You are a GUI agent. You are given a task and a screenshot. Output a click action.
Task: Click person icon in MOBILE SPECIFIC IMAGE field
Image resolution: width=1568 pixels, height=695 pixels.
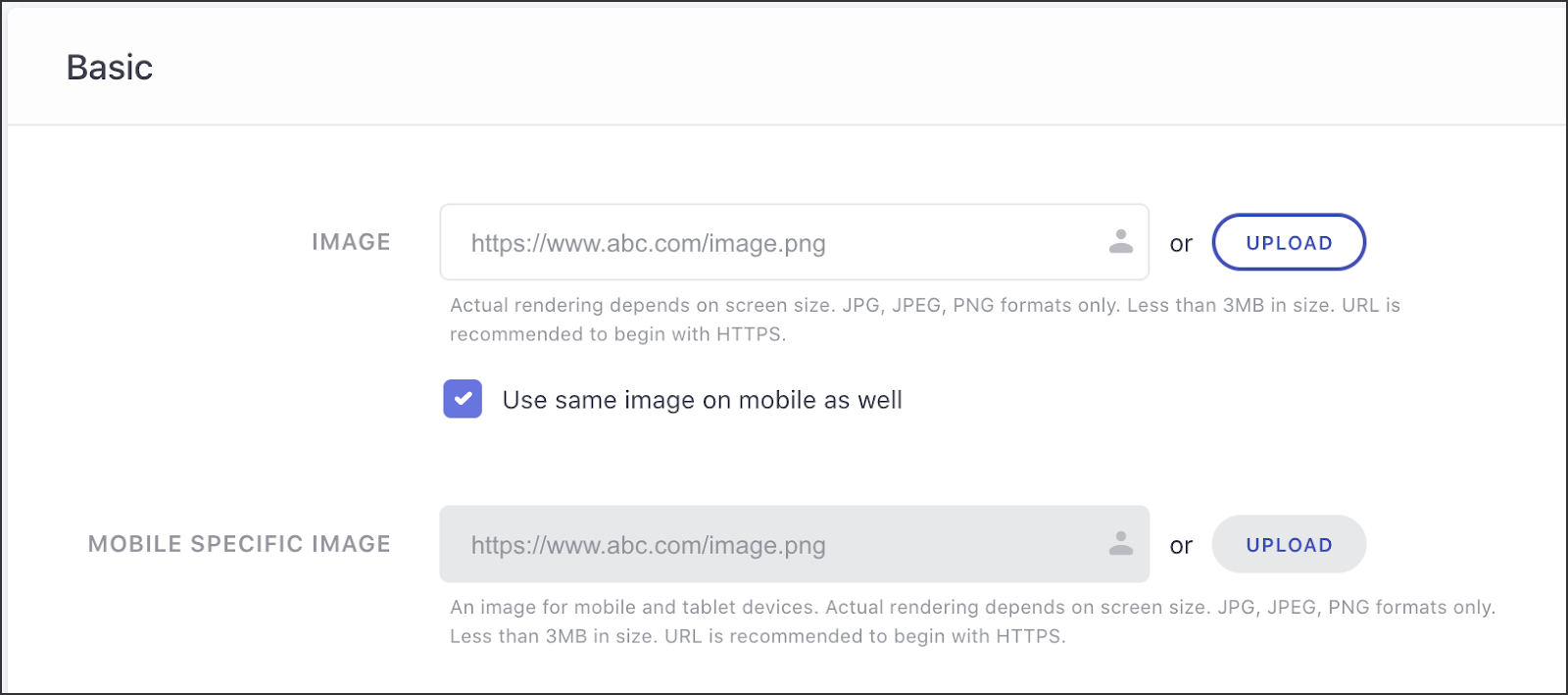click(1120, 543)
